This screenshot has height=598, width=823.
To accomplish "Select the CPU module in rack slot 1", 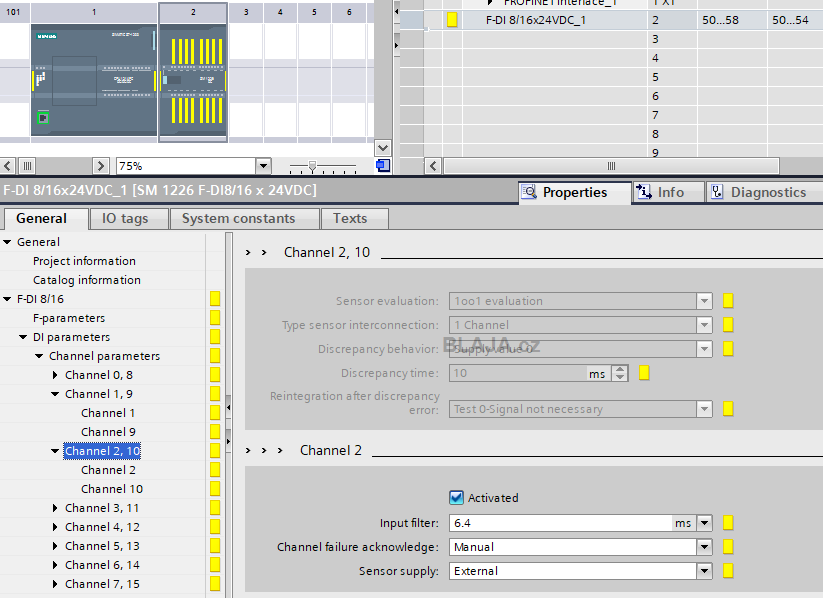I will pyautogui.click(x=94, y=80).
